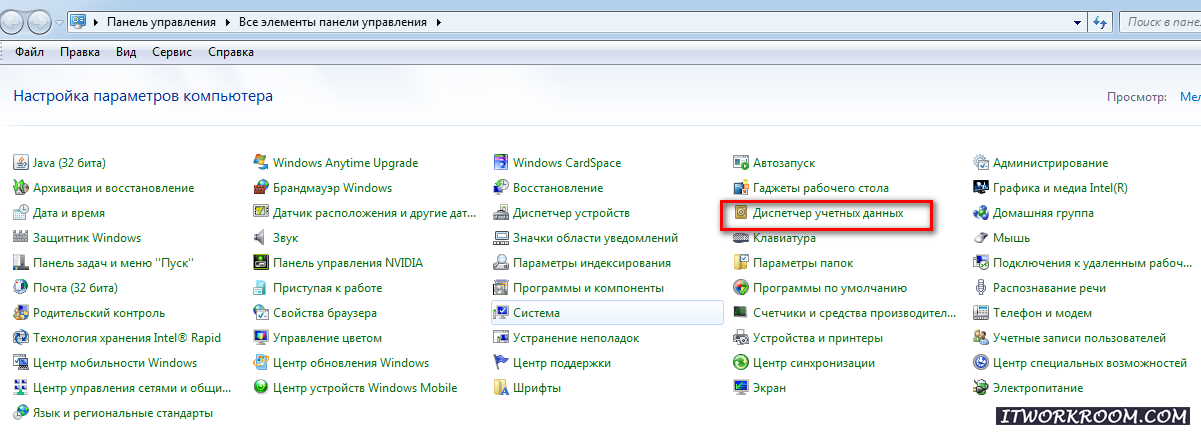Open the Система icon

coord(501,313)
